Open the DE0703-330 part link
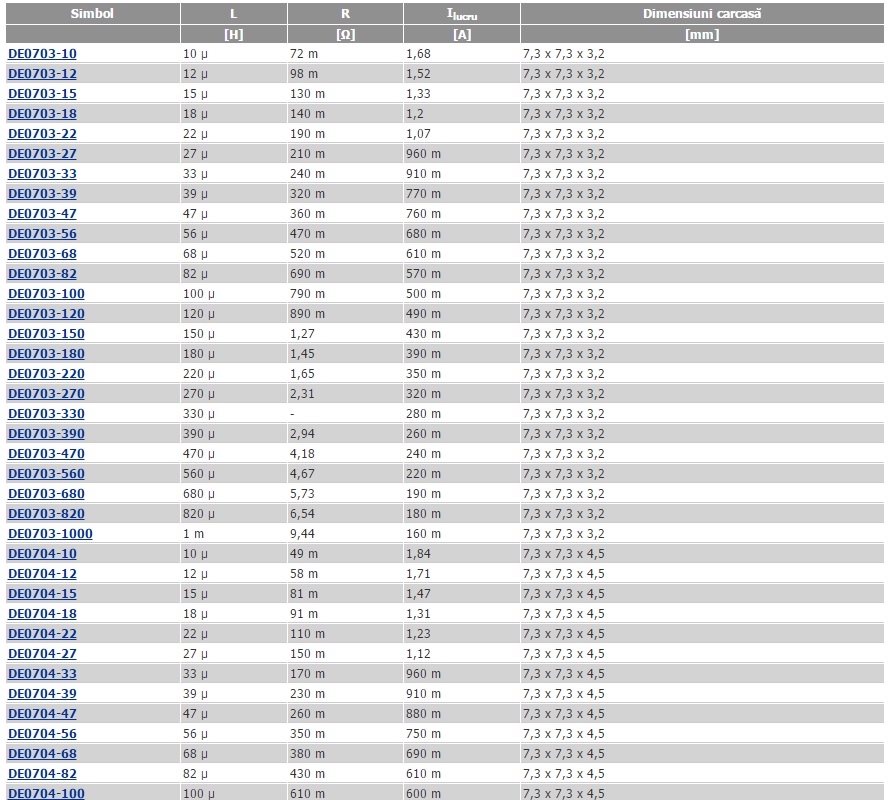Image resolution: width=893 pixels, height=800 pixels. (x=46, y=414)
